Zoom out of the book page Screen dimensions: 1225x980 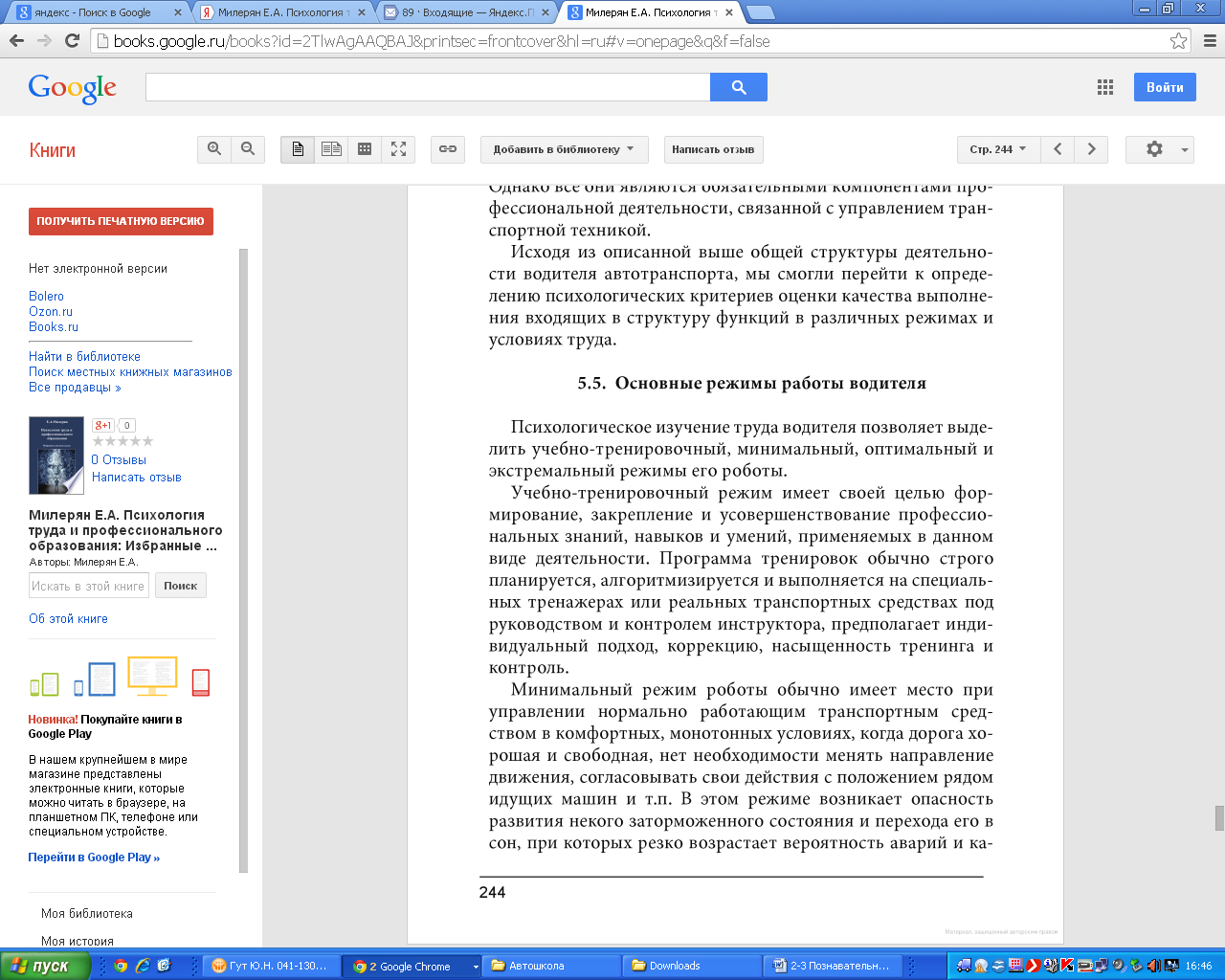(x=248, y=149)
